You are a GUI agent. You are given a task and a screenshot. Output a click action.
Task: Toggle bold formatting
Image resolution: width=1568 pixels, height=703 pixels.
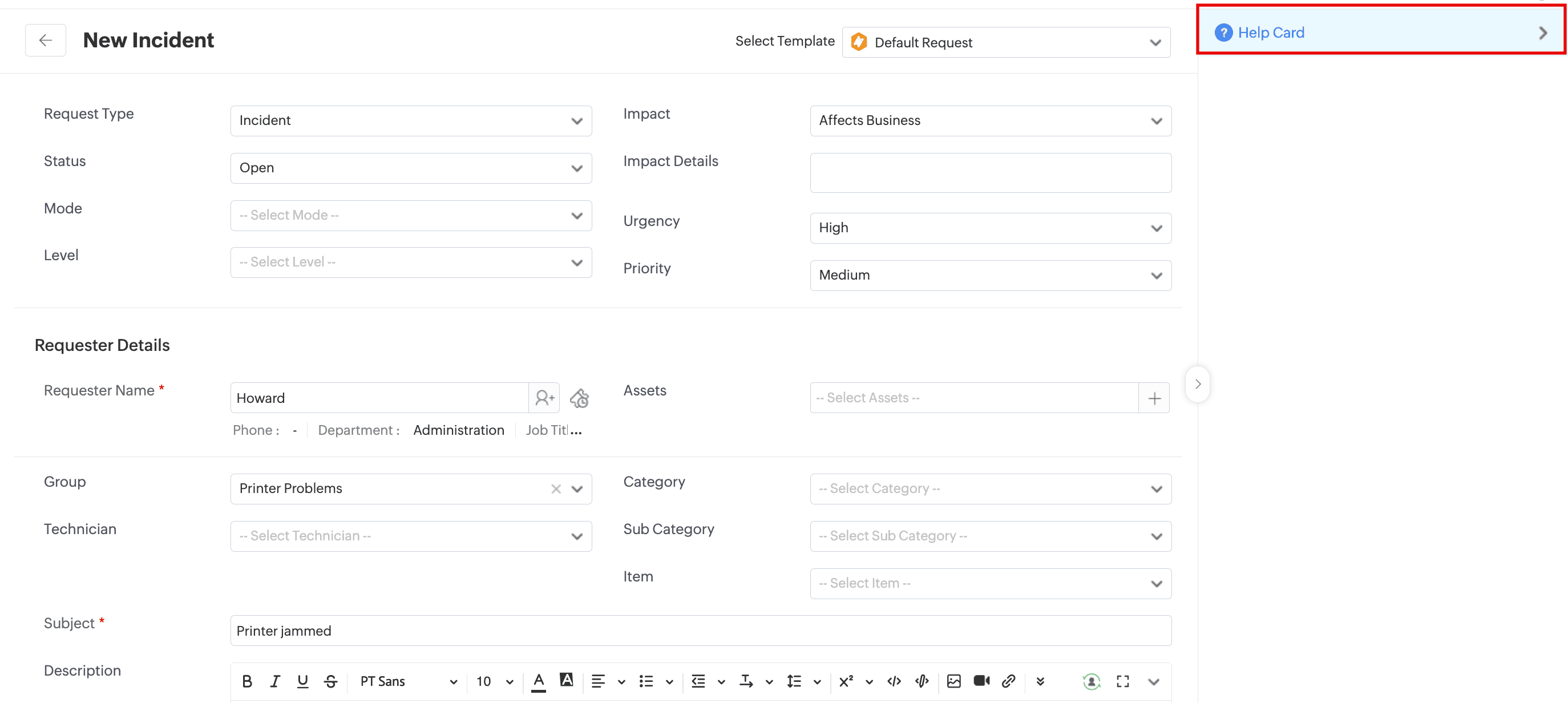[x=246, y=682]
